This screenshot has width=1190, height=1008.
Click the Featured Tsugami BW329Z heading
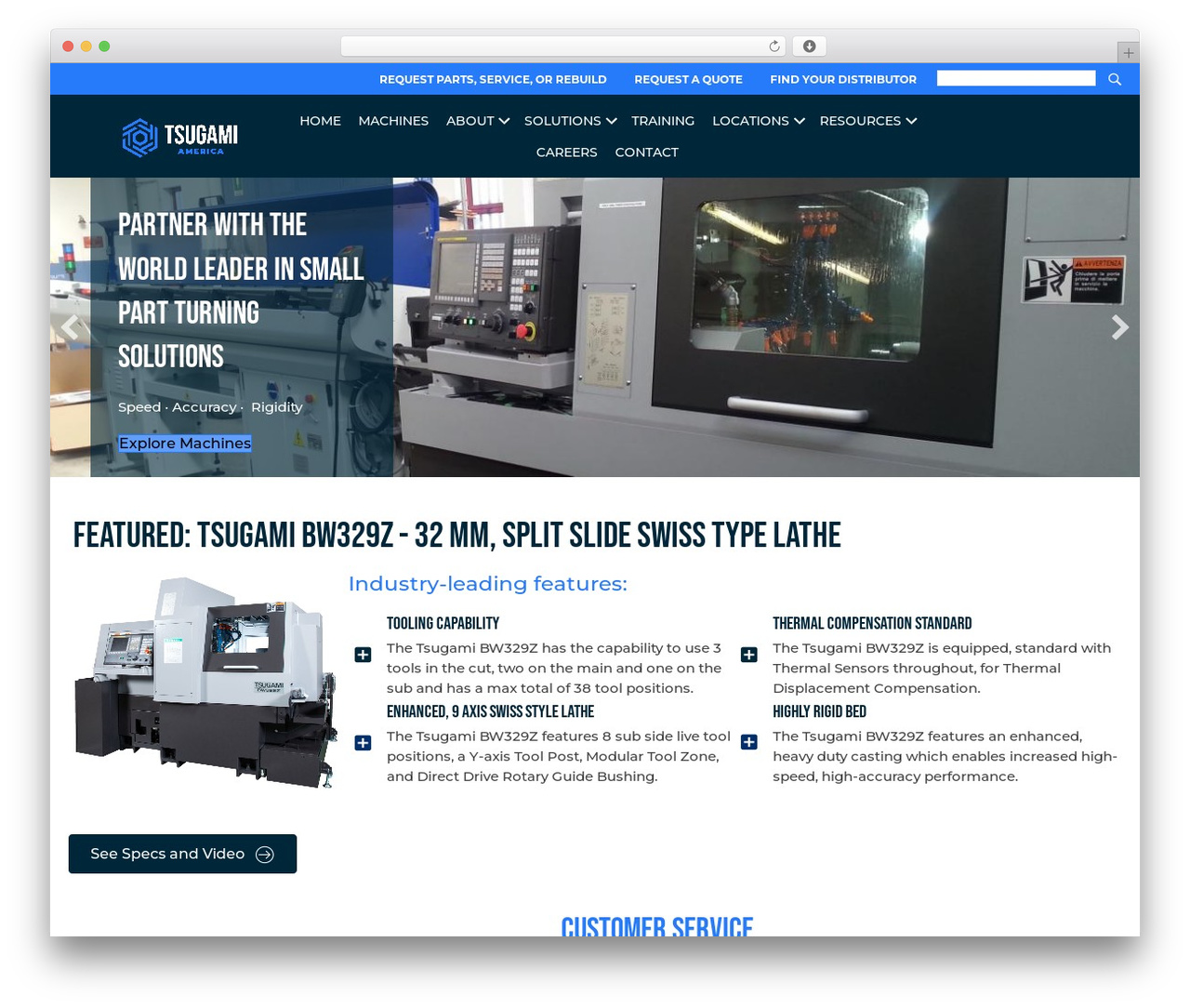[457, 536]
